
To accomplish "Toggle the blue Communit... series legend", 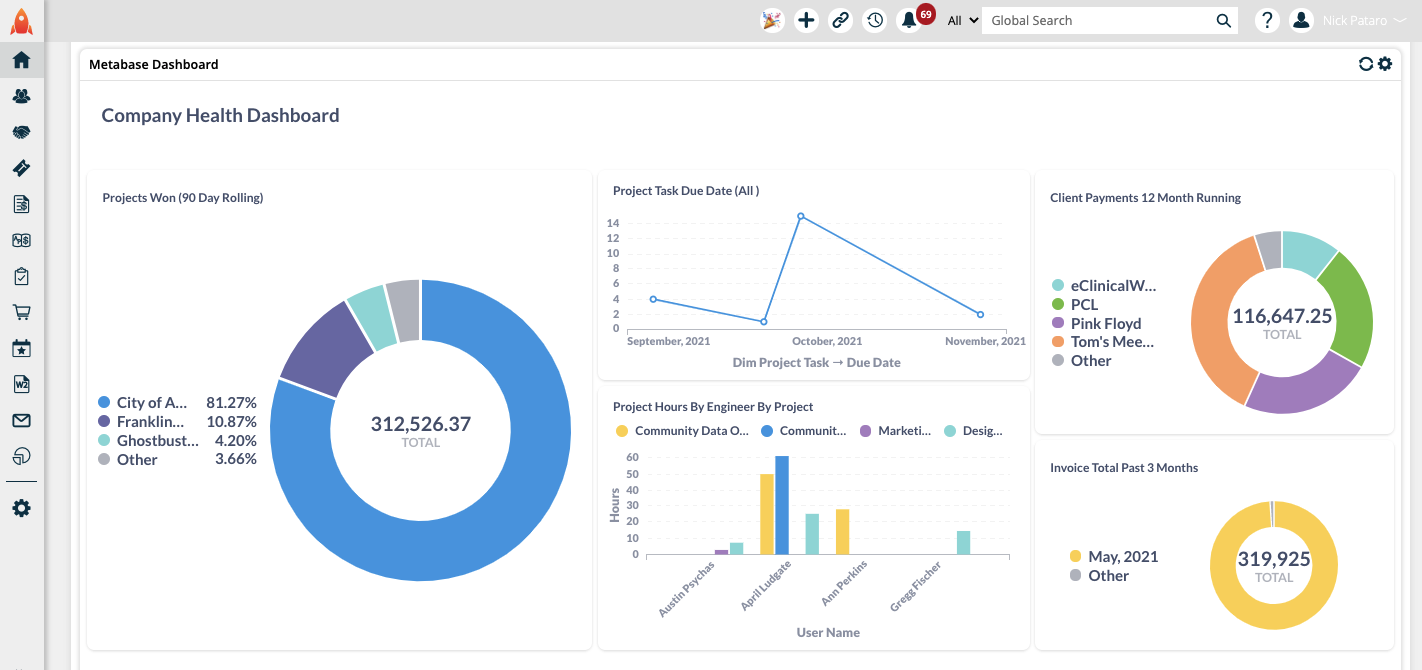I will coord(803,431).
